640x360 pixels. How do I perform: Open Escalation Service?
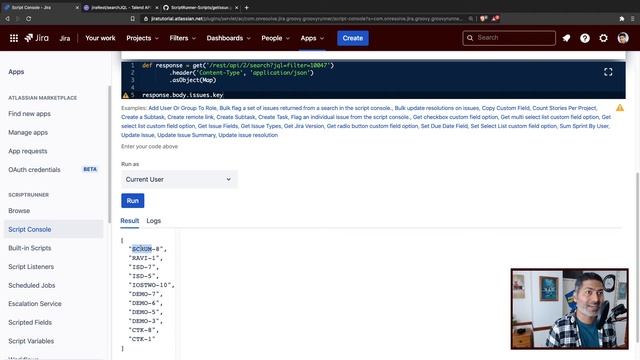point(35,304)
